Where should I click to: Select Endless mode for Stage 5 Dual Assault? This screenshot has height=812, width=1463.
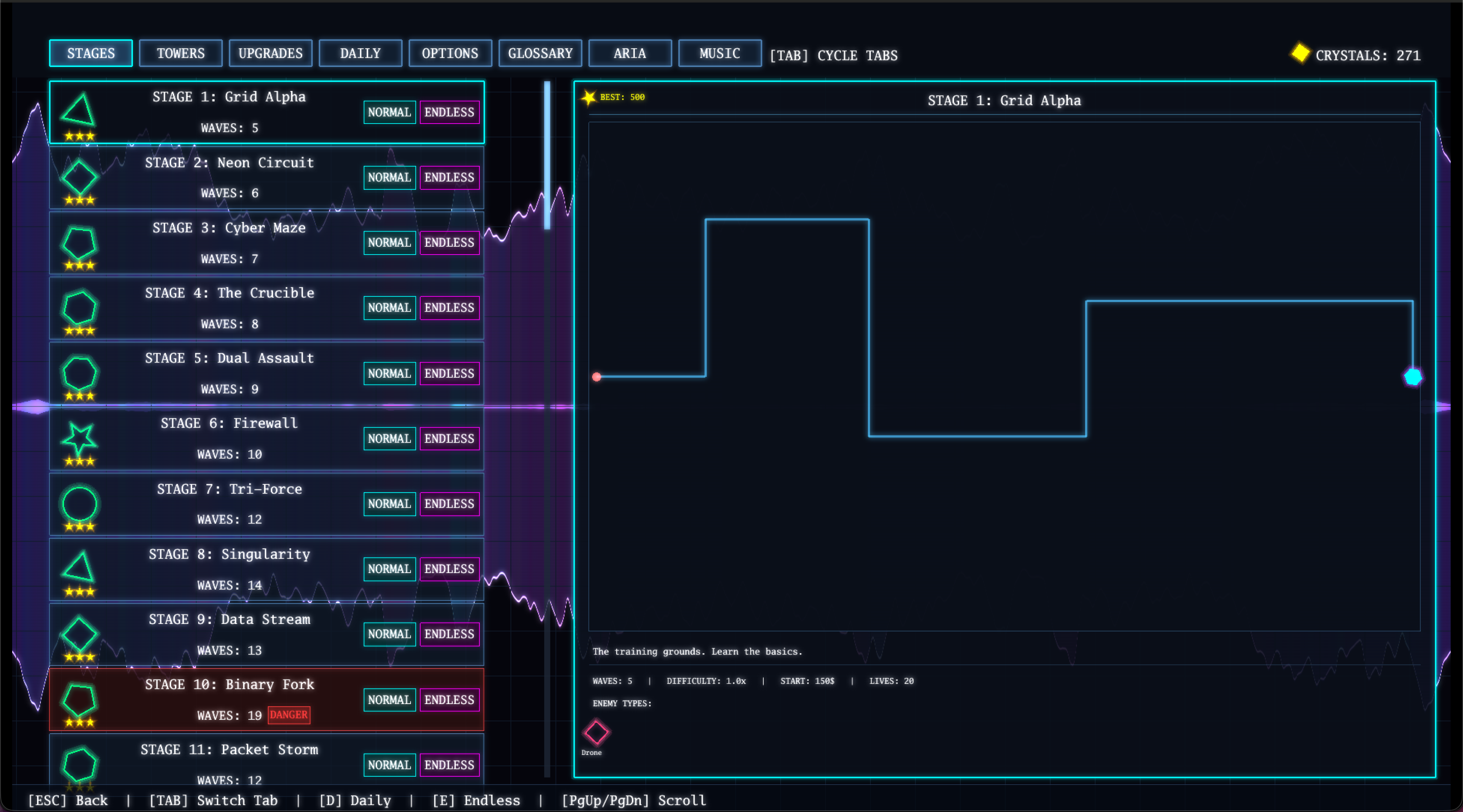pyautogui.click(x=449, y=373)
